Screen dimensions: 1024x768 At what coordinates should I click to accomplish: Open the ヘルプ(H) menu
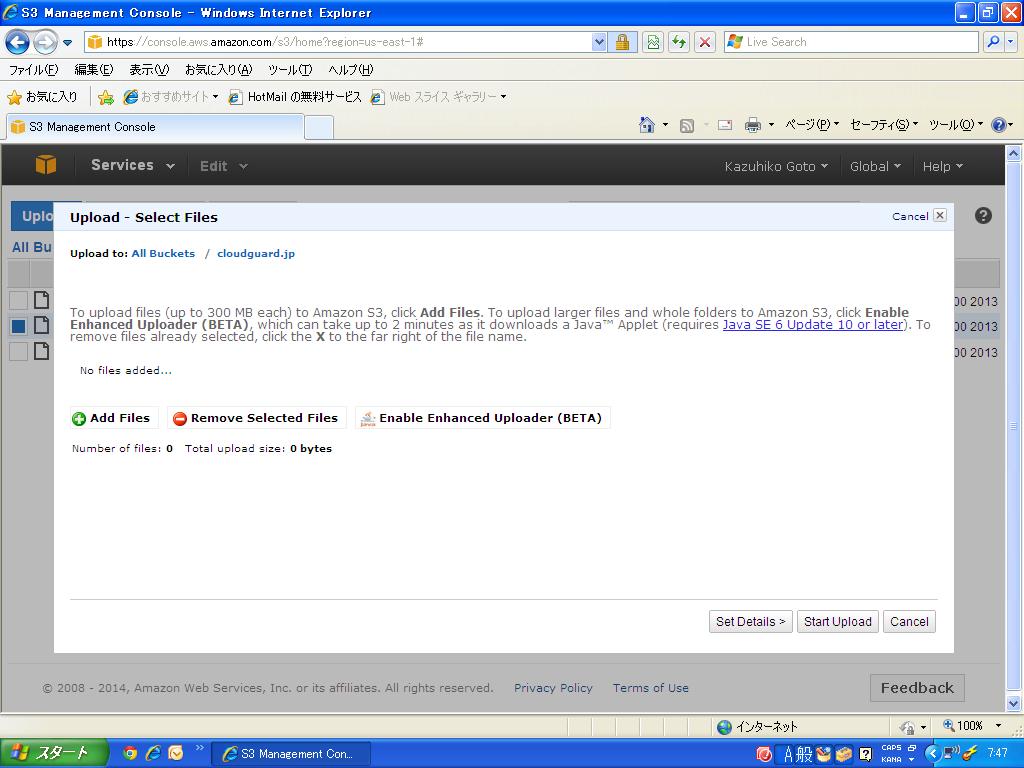tap(351, 70)
